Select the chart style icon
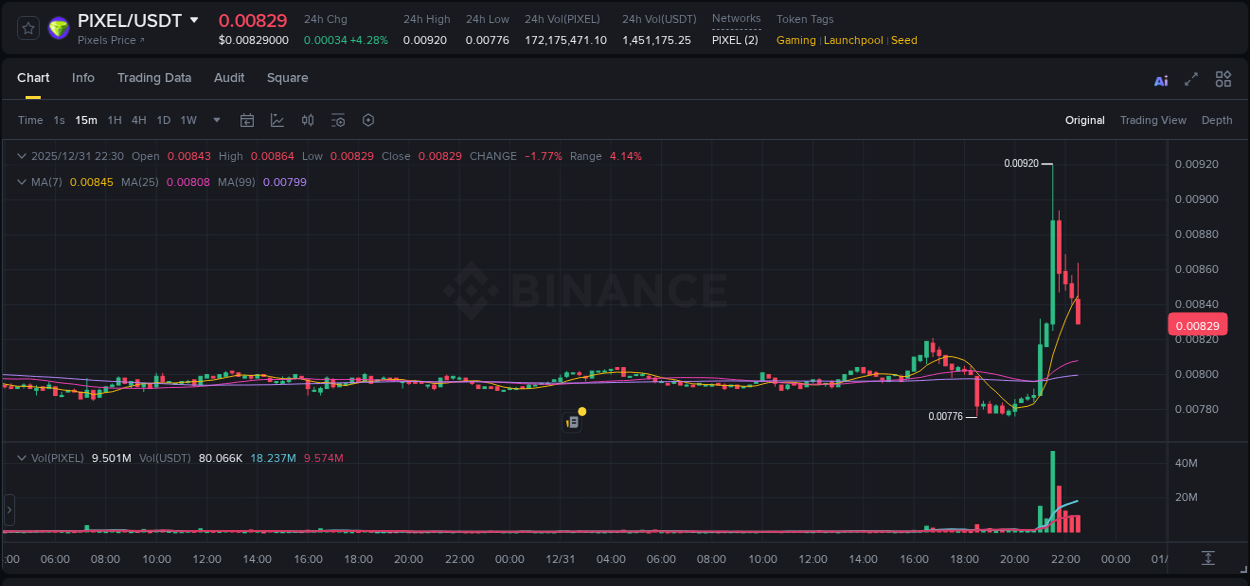The image size is (1250, 586). click(x=277, y=119)
